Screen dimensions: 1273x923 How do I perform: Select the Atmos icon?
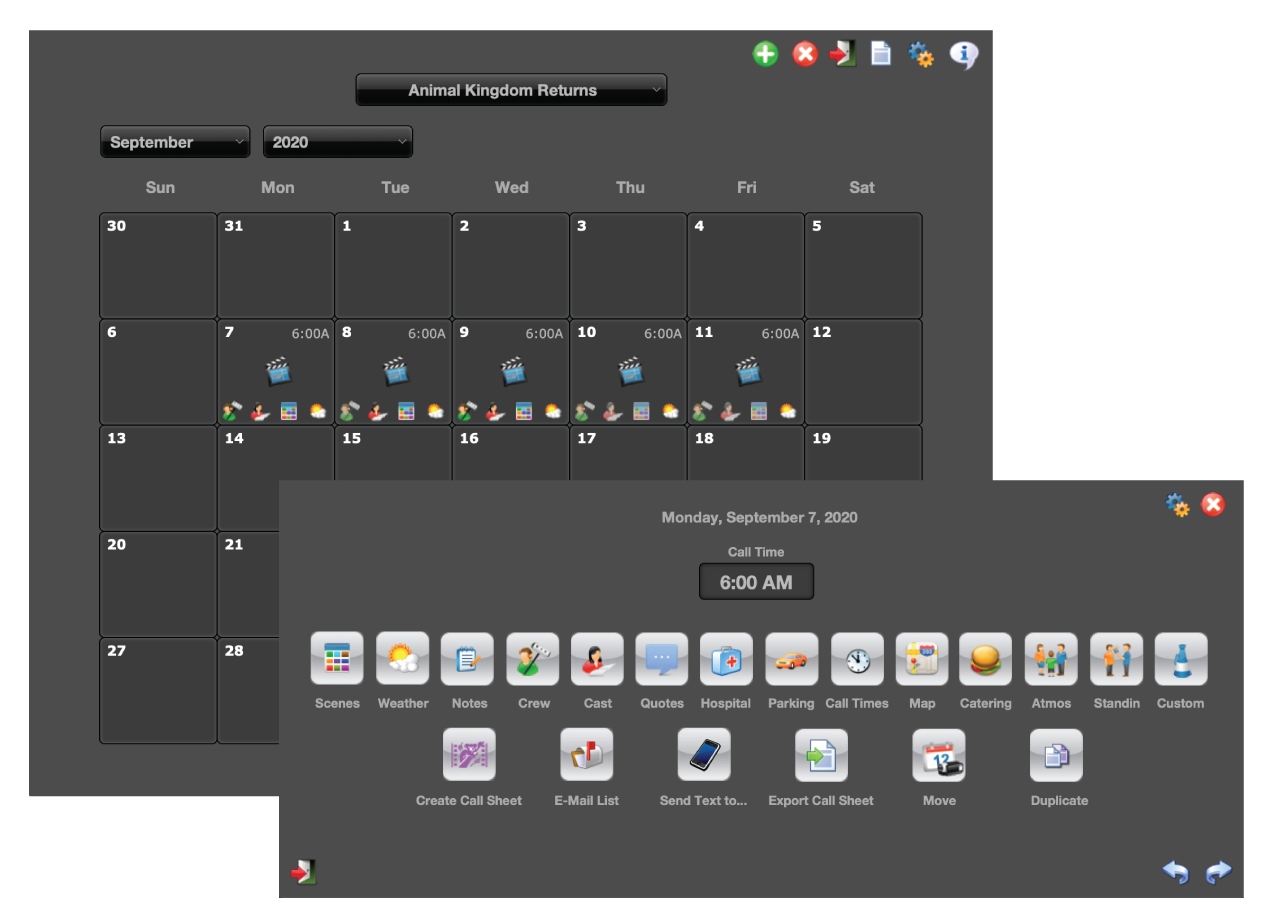tap(1050, 659)
